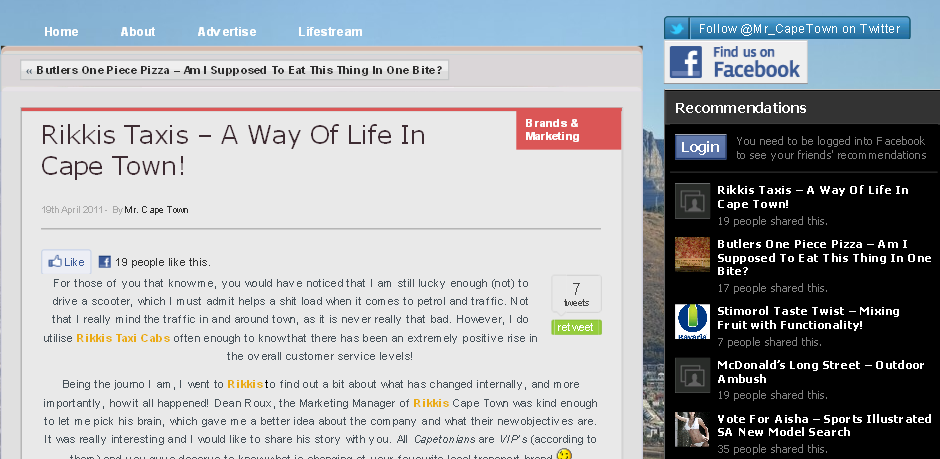Open Vote For Aisha Sports Illustrated link
Viewport: 940px width, 459px height.
pyautogui.click(x=824, y=425)
